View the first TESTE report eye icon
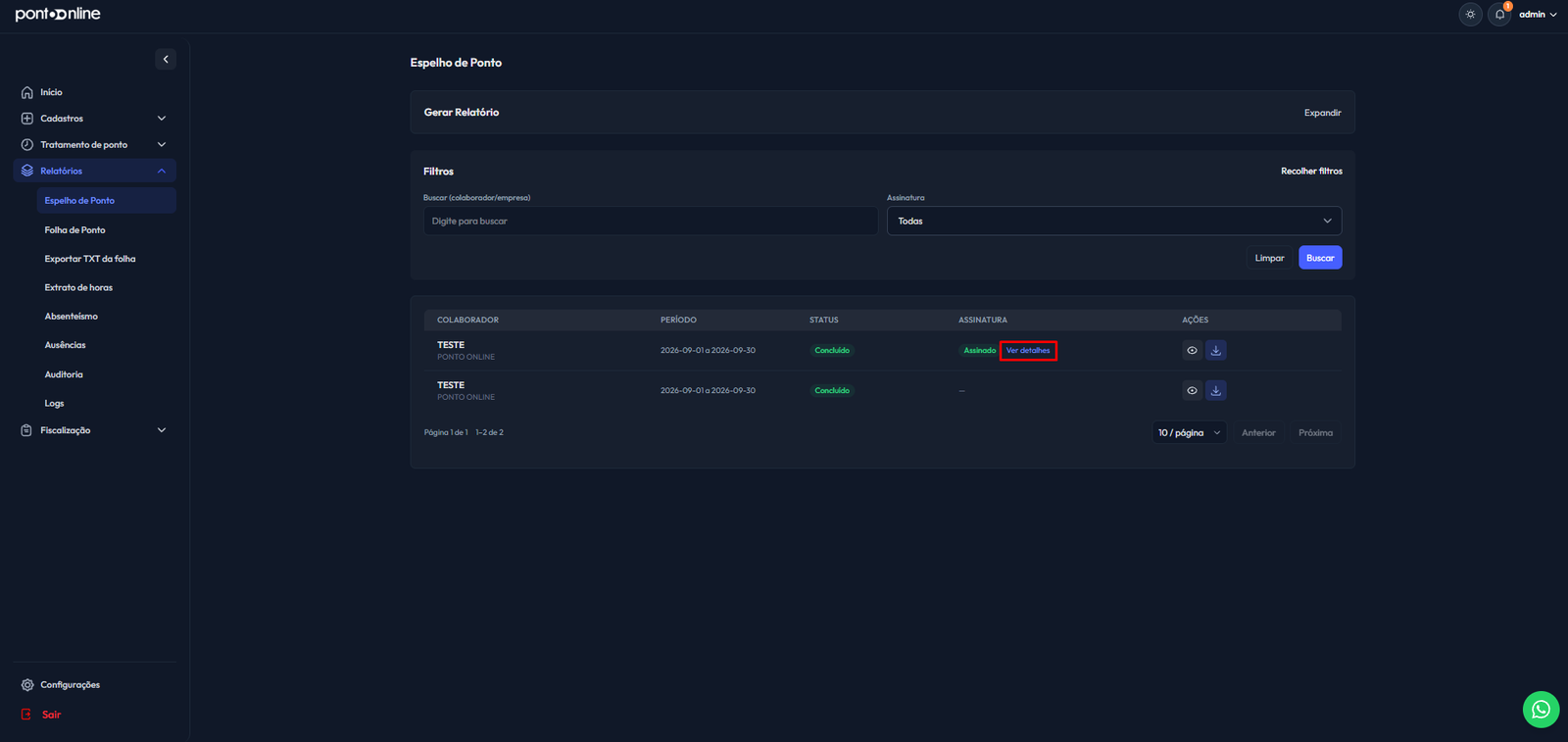1568x742 pixels. coord(1192,350)
